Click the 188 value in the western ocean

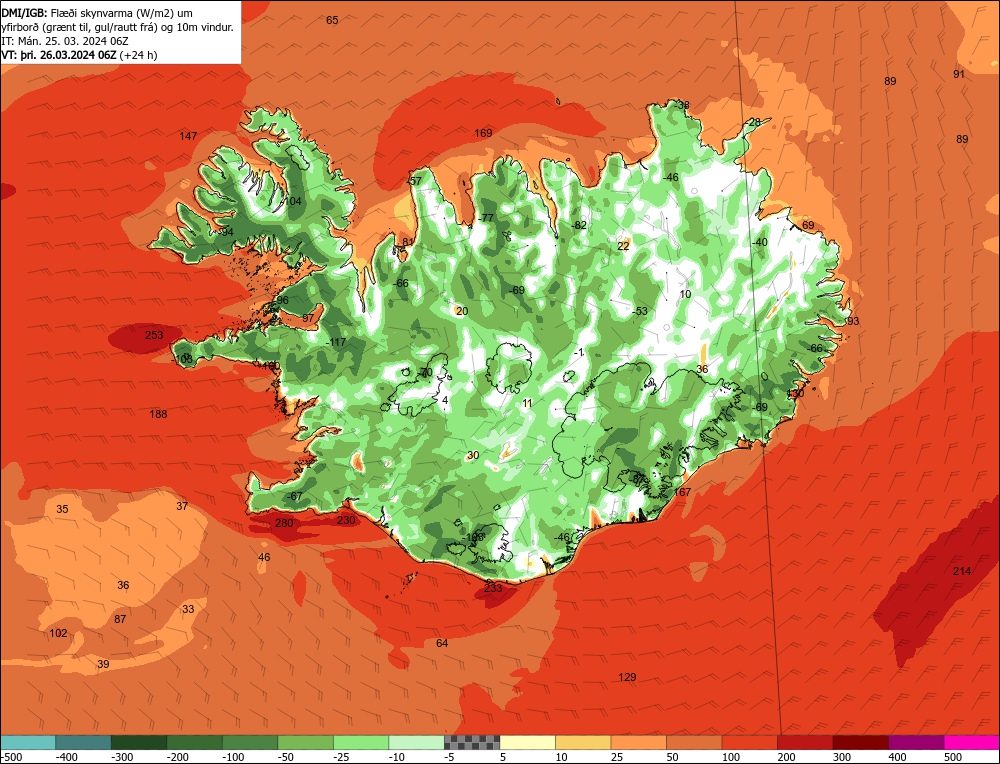pyautogui.click(x=158, y=414)
